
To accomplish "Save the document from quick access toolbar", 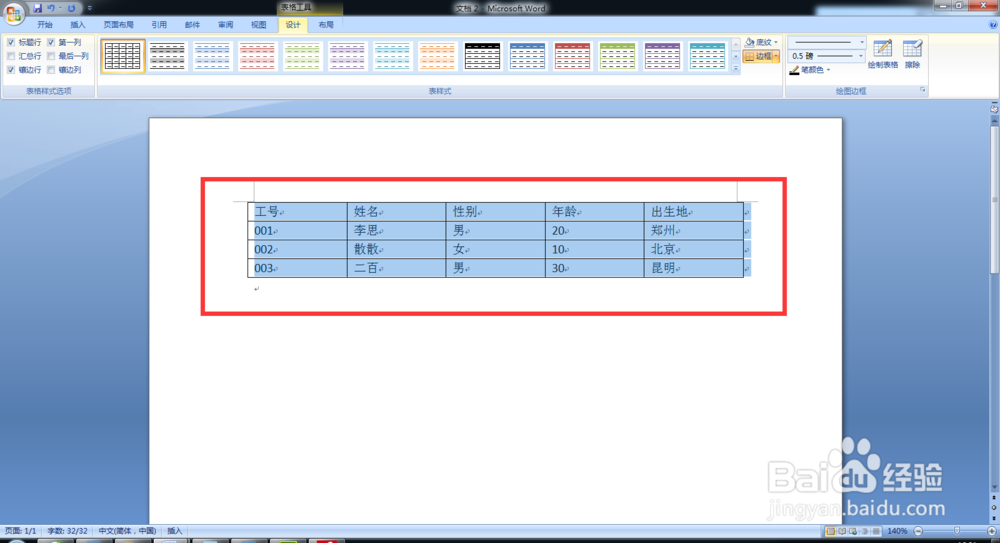I will tap(37, 8).
